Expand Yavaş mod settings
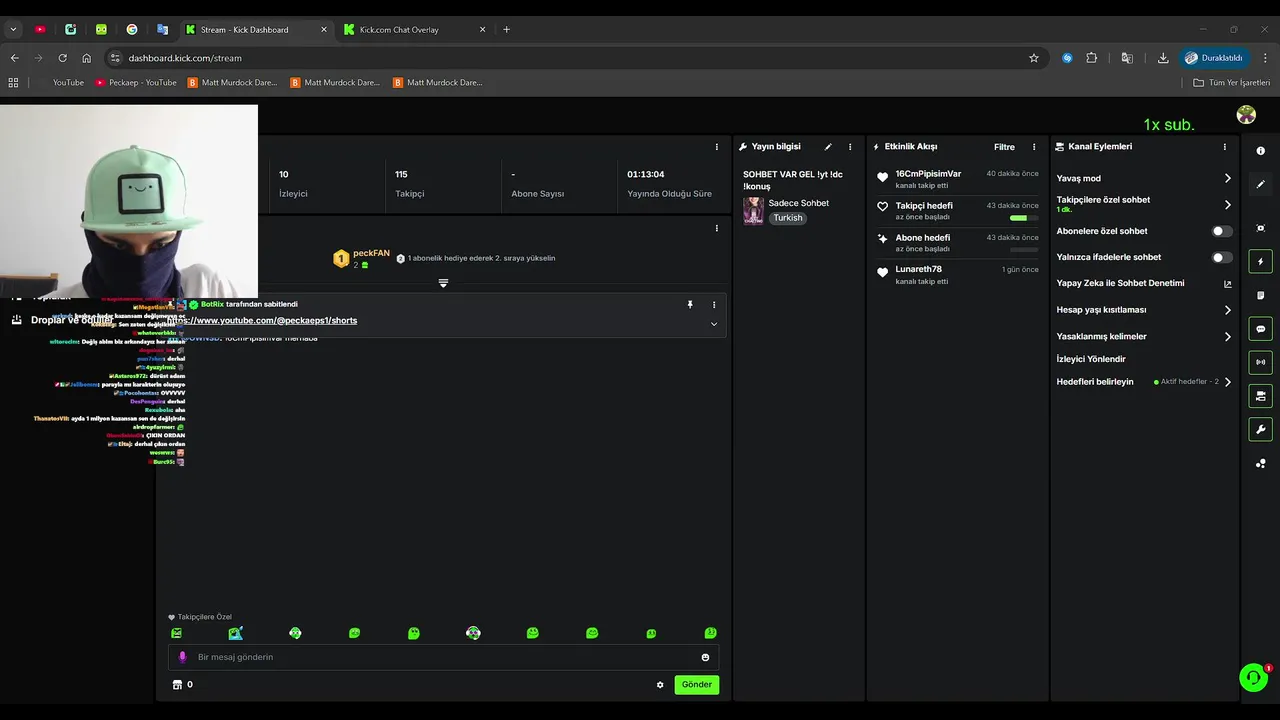 1228,178
